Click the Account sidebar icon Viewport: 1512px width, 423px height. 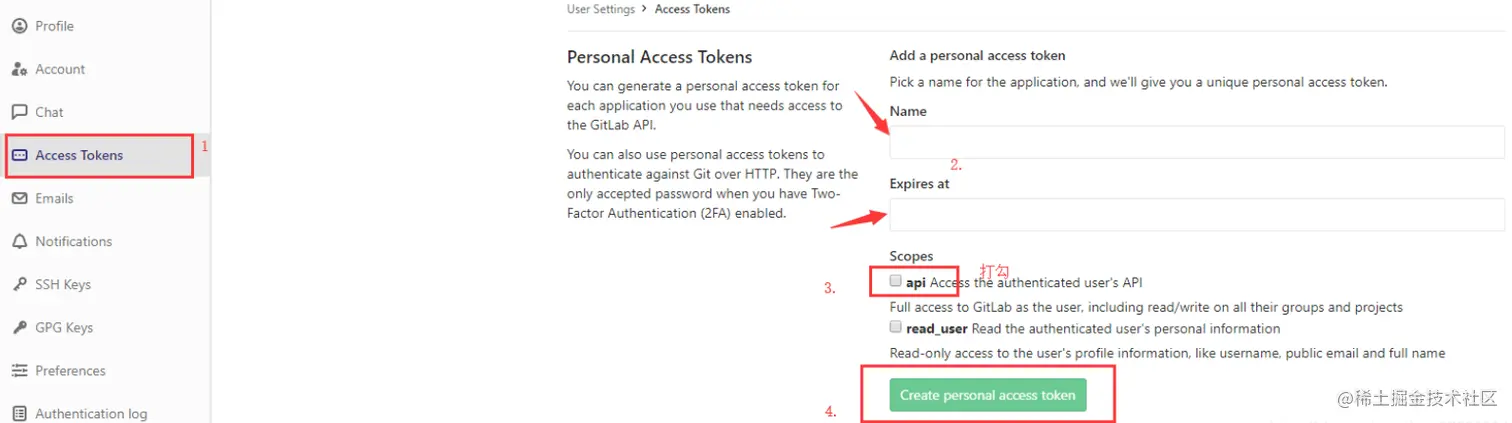(19, 69)
